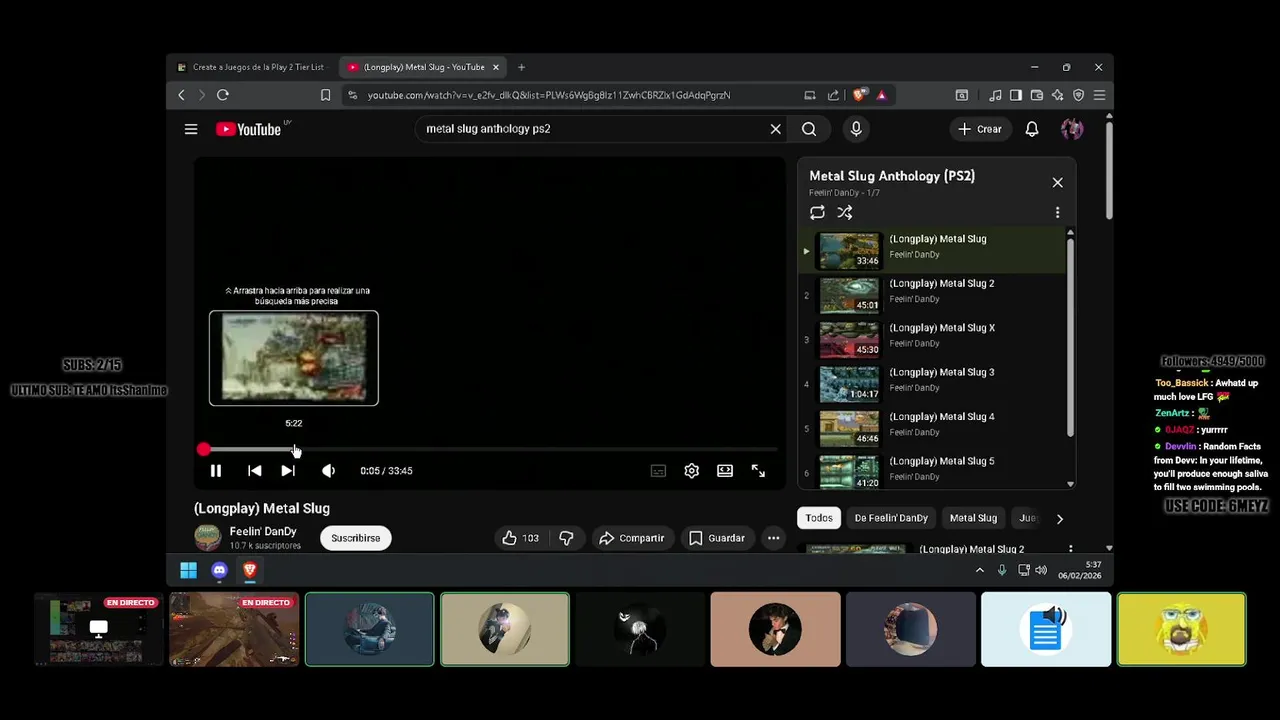Switch to Juegos de la Play 2 Tier List tab
This screenshot has width=1280, height=720.
point(252,67)
